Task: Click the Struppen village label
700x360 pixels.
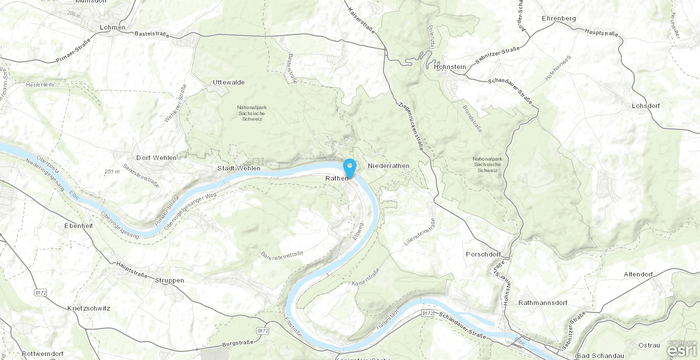Action: tap(170, 280)
